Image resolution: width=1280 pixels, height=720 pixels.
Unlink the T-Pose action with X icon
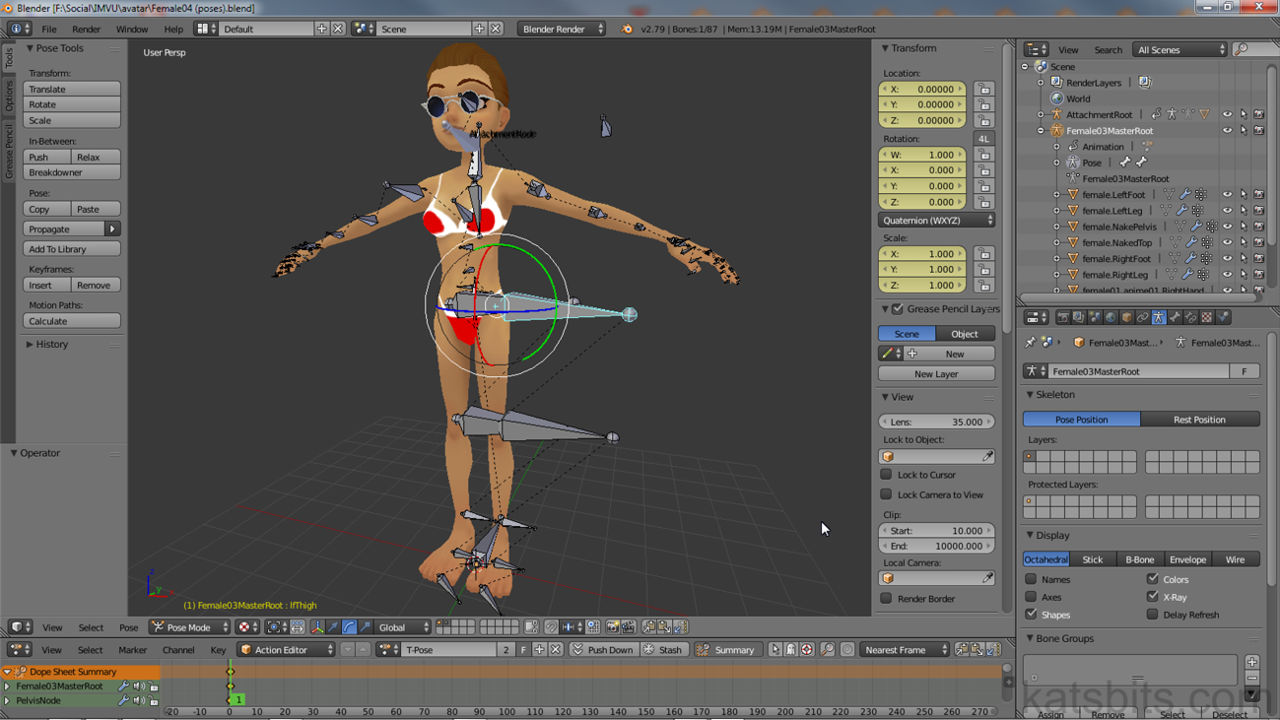(x=556, y=650)
